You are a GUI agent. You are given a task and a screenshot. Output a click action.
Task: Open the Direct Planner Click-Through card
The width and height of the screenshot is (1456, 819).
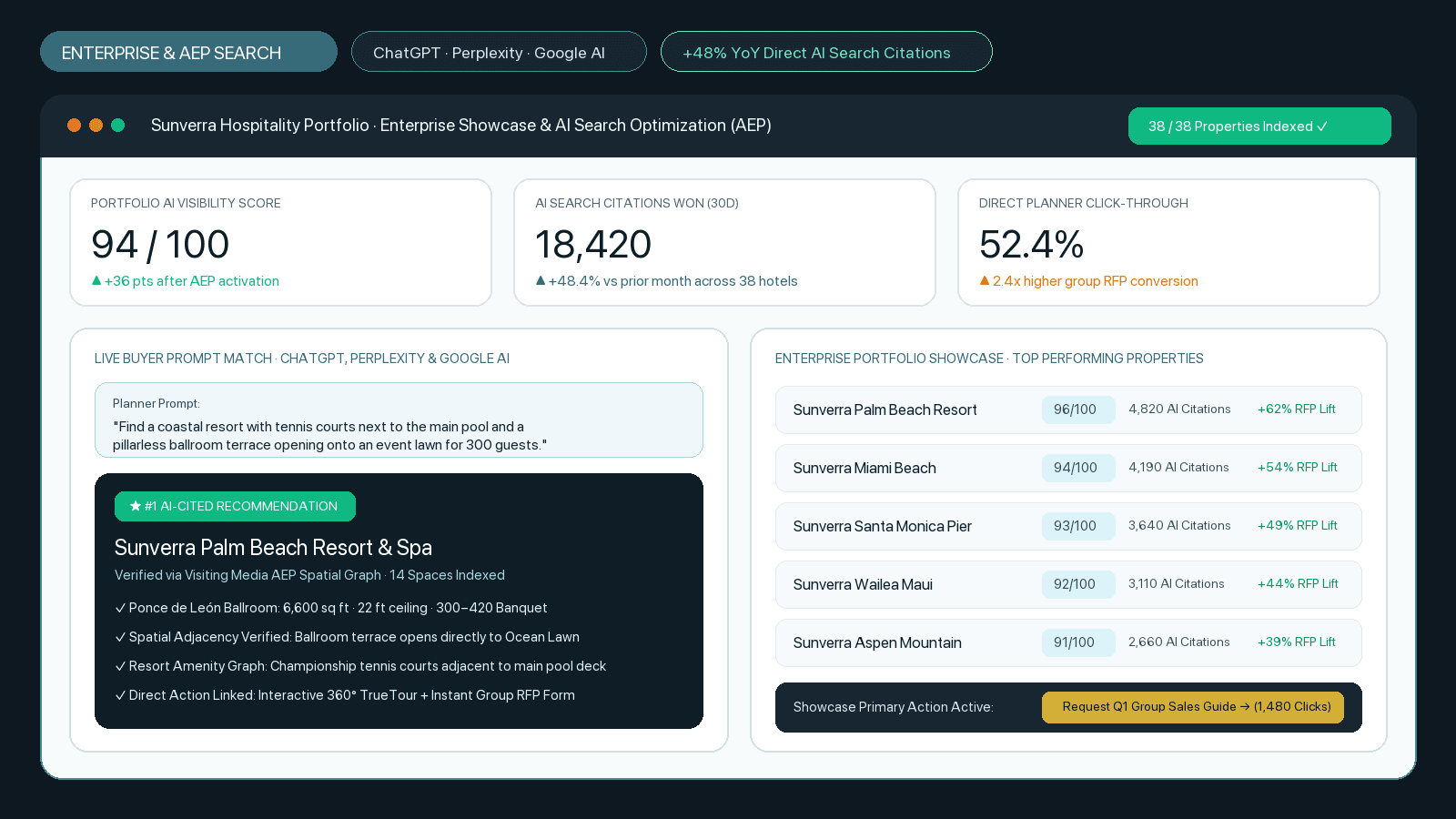coord(1168,242)
